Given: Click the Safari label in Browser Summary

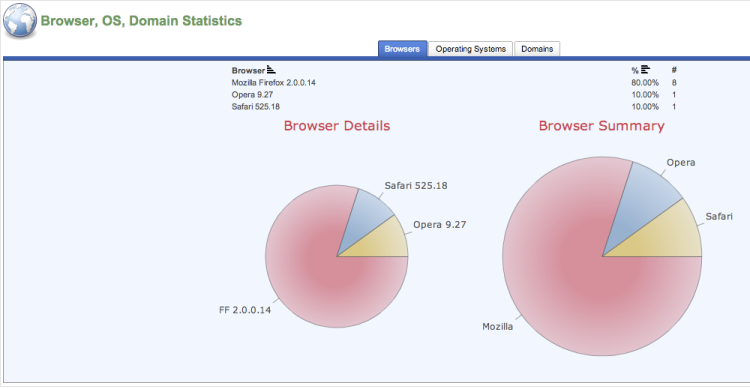Looking at the screenshot, I should tap(719, 216).
